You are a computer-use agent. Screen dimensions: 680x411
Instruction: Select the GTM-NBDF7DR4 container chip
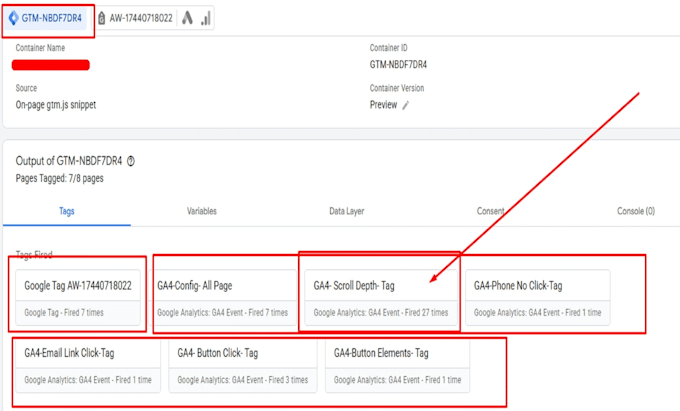click(46, 18)
